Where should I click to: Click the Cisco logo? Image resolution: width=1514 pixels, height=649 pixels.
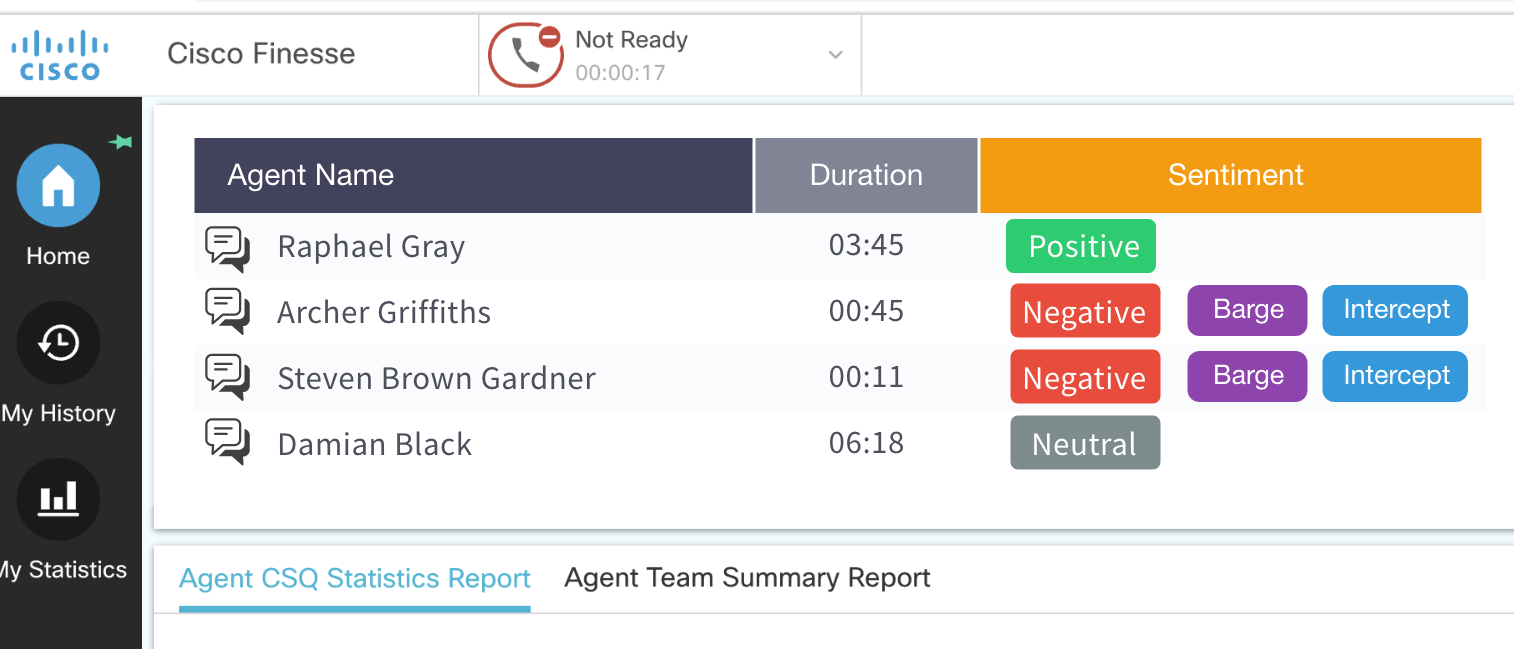pos(60,55)
